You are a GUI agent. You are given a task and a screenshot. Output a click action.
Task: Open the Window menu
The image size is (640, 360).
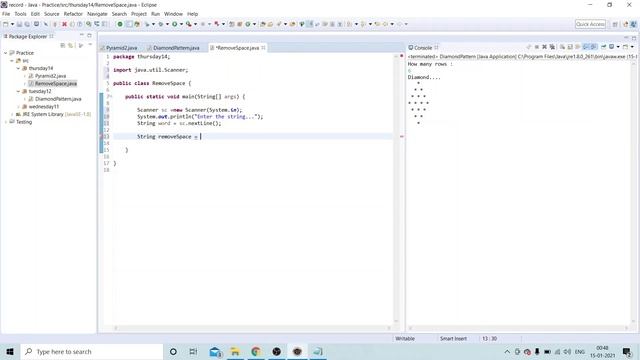coord(173,14)
